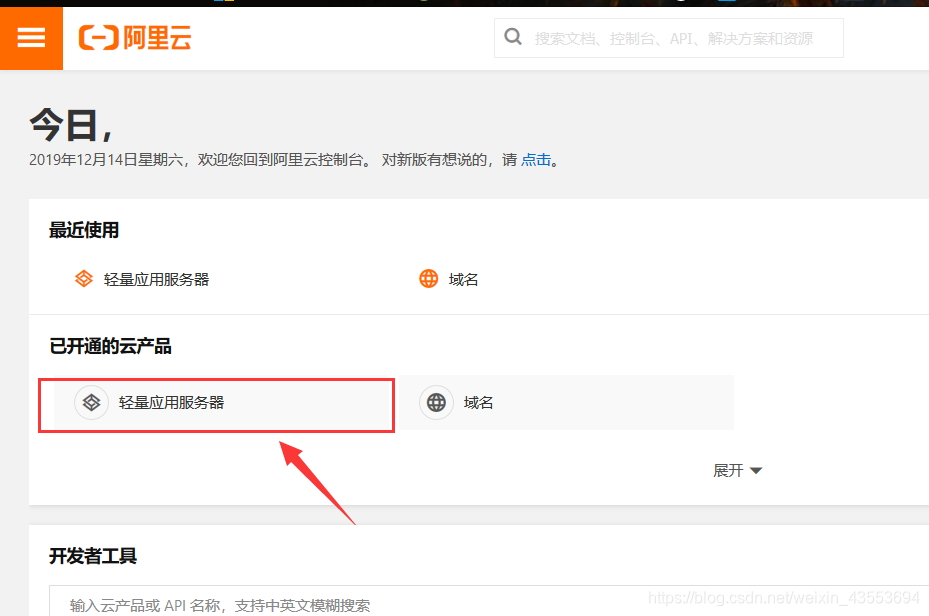929x616 pixels.
Task: Click the 轻量应用服务器 icon in 已开通的云产品
Action: [x=91, y=402]
